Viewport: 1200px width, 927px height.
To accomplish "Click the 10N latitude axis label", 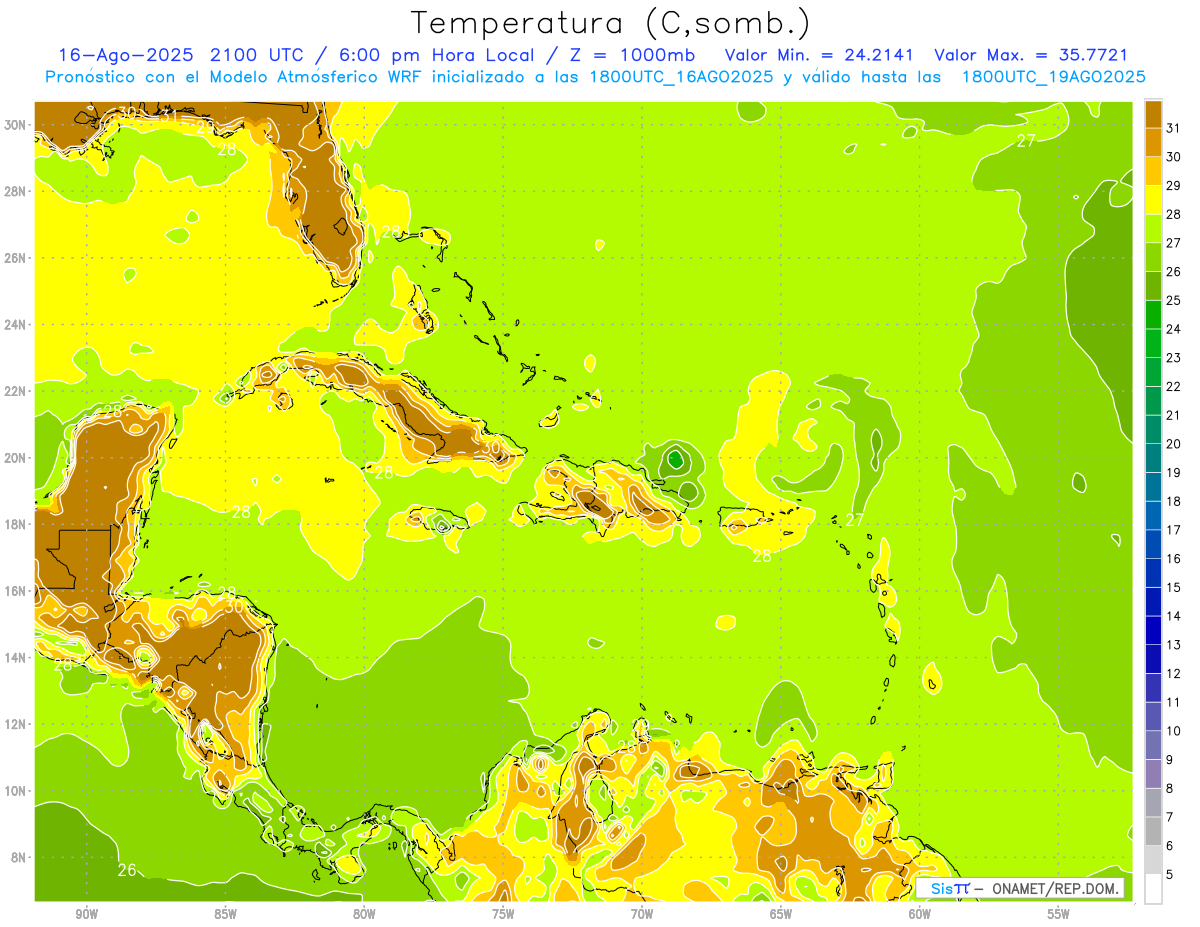I will pos(15,791).
